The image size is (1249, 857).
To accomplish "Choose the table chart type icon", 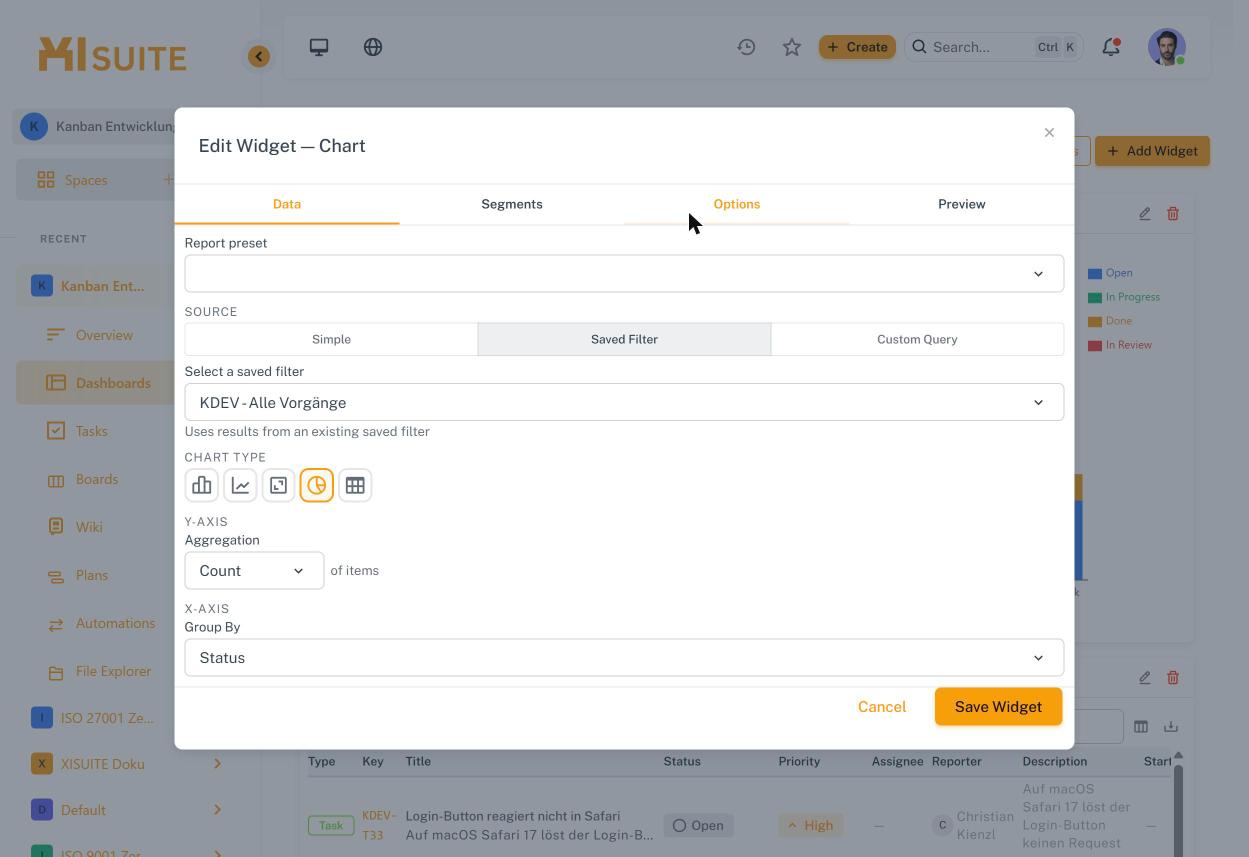I will pos(355,485).
